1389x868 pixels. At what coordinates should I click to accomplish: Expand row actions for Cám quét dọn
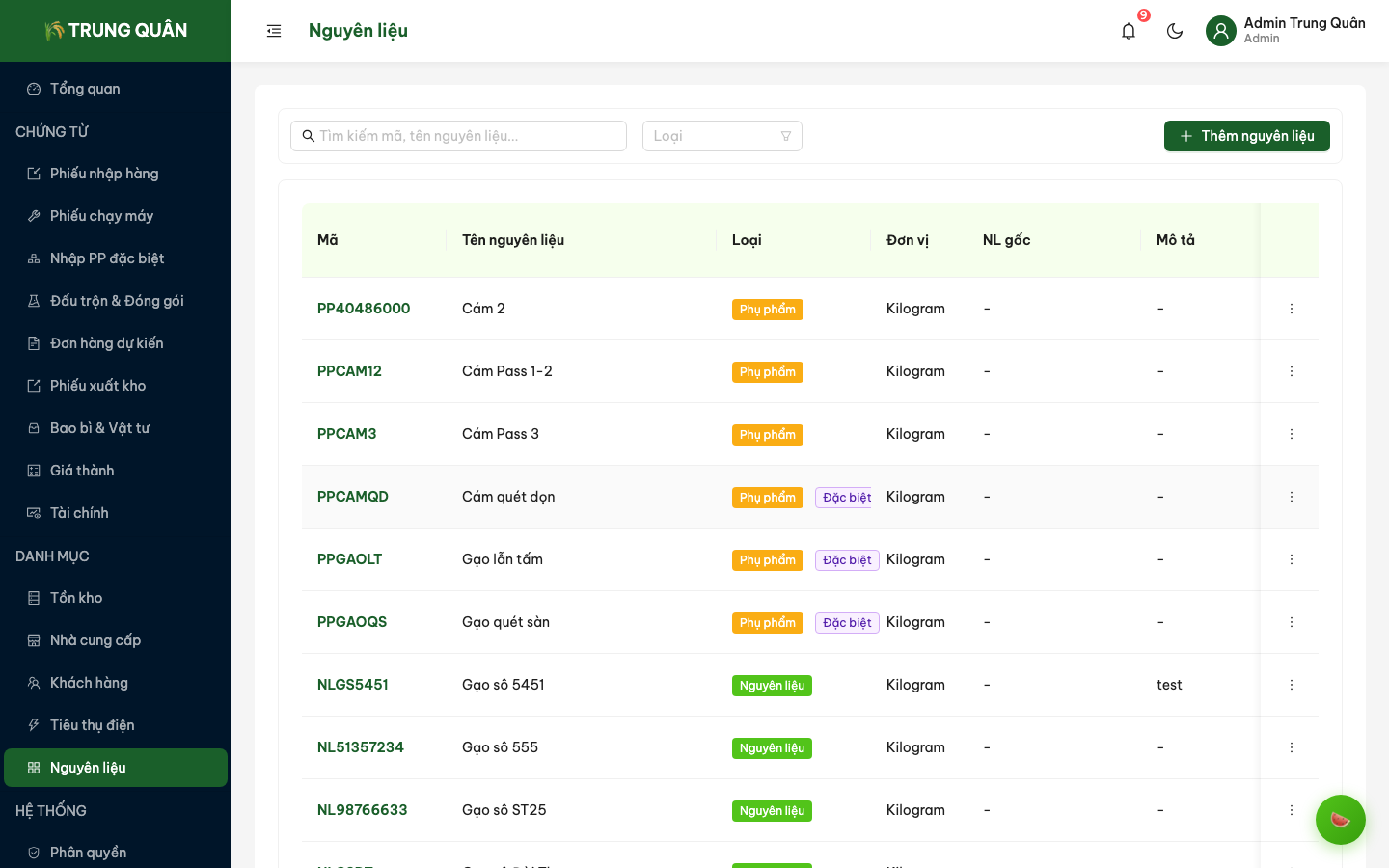click(1291, 497)
